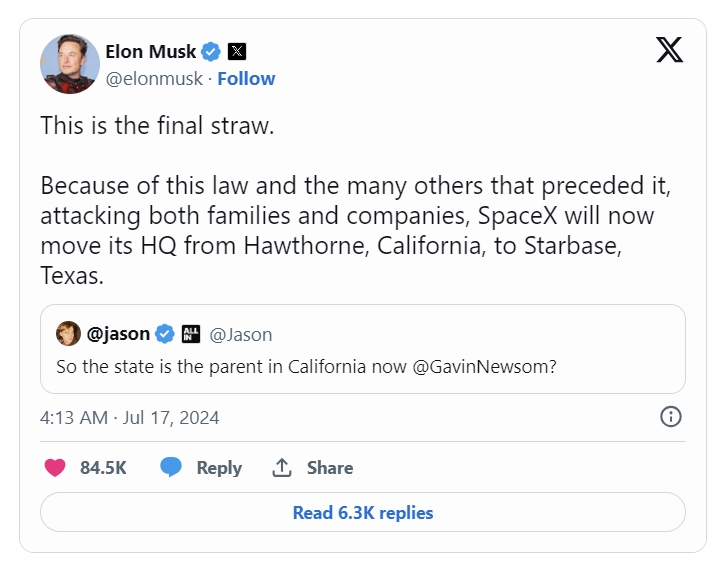
Task: Click the grey @Jason handle in the quoted post
Action: coord(241,334)
